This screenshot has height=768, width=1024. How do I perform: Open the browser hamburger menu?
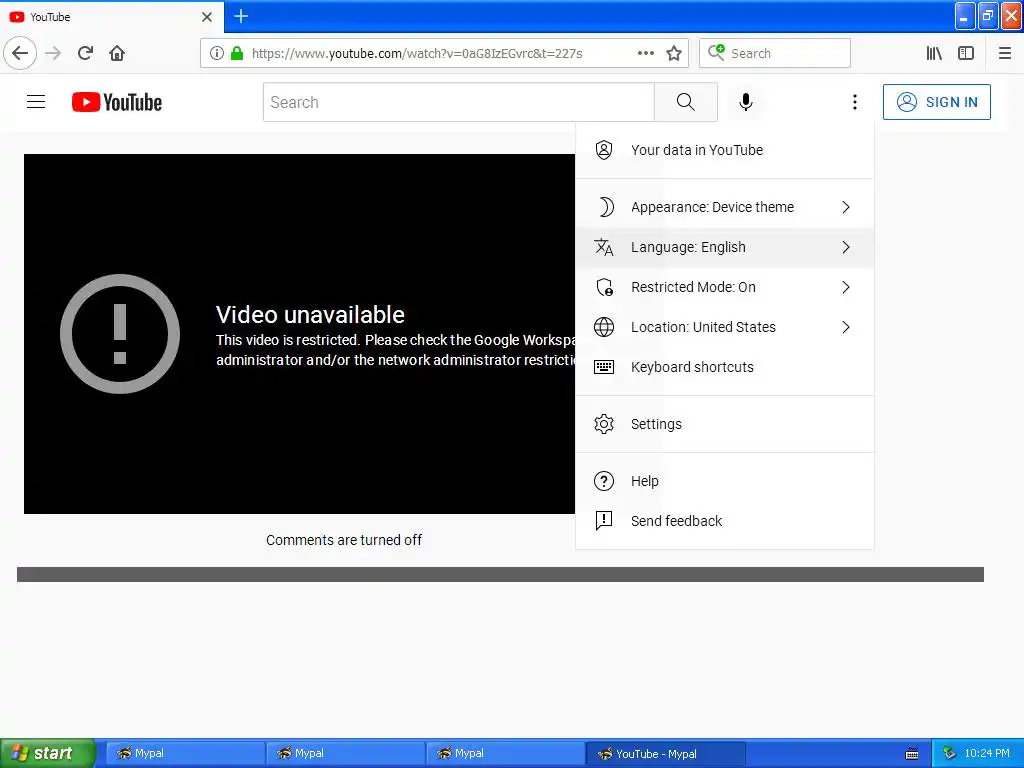pyautogui.click(x=1004, y=53)
